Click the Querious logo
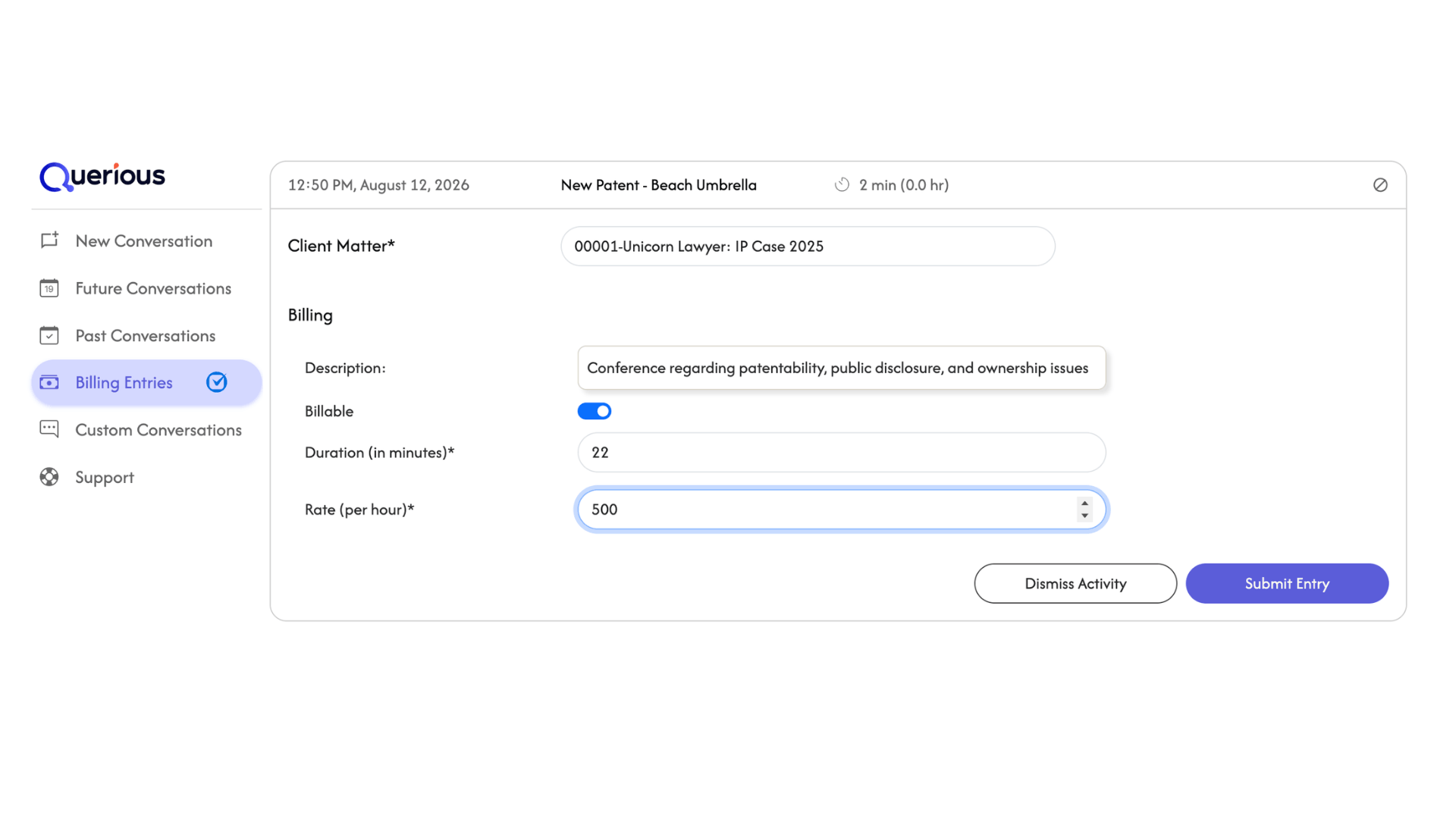This screenshot has width=1456, height=819. click(102, 177)
